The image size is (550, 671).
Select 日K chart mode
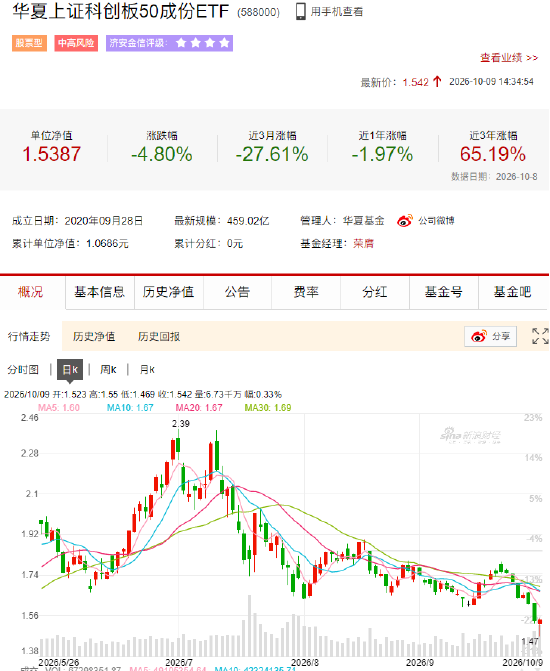point(70,369)
